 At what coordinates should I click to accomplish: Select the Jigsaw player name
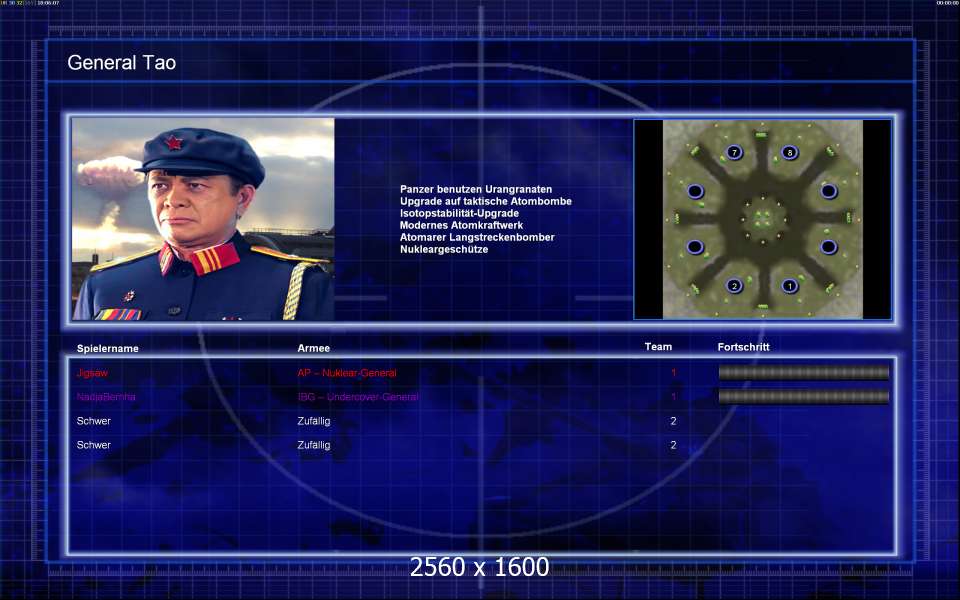[92, 373]
